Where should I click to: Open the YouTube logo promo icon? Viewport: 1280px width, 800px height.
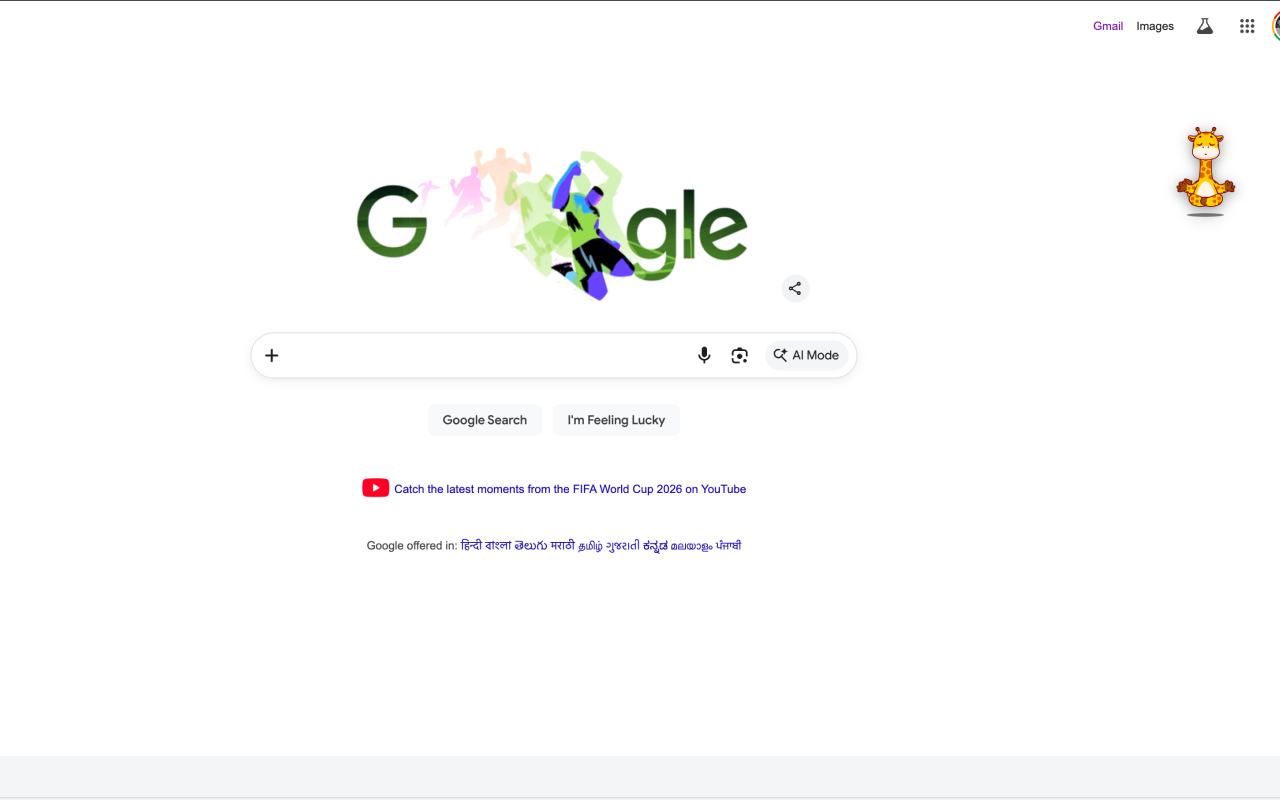click(x=376, y=488)
